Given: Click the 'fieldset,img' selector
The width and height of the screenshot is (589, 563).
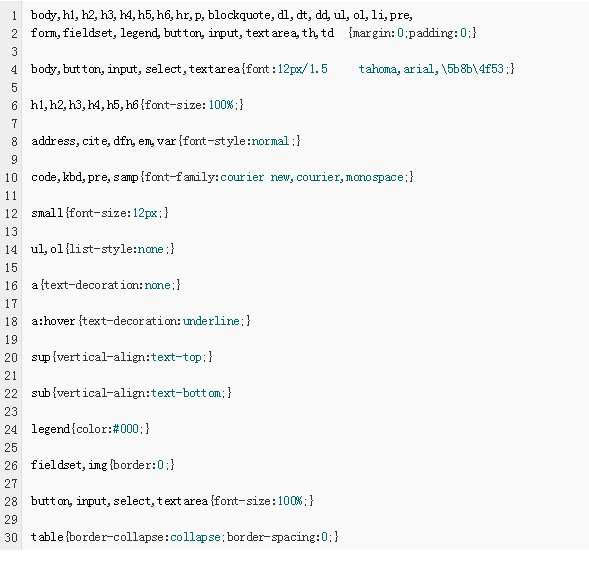Looking at the screenshot, I should (x=69, y=465).
